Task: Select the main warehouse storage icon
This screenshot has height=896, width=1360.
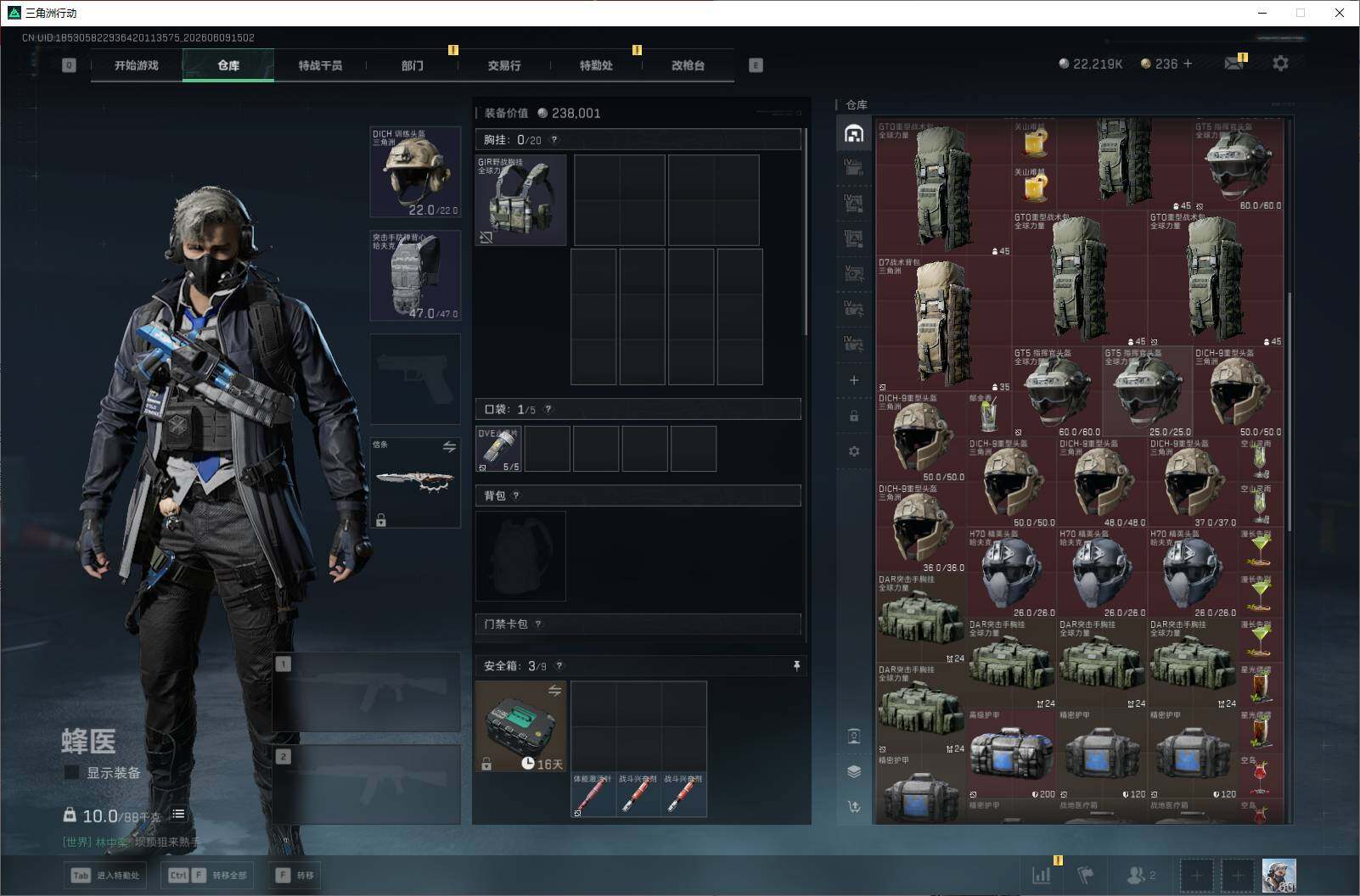Action: coord(854,133)
